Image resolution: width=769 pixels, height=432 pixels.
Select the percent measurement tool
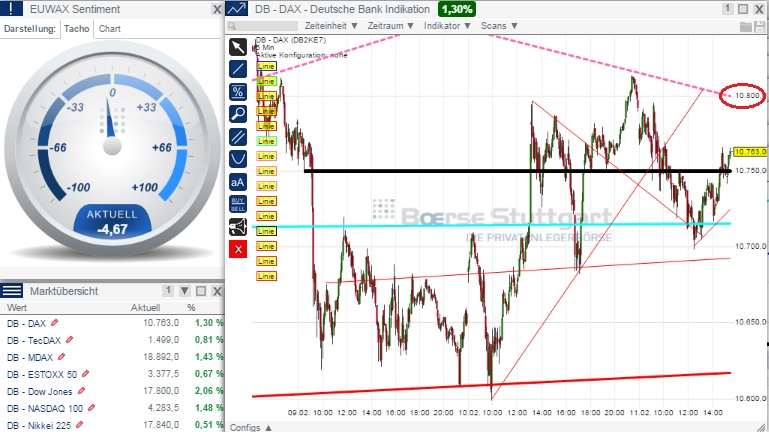pos(238,92)
